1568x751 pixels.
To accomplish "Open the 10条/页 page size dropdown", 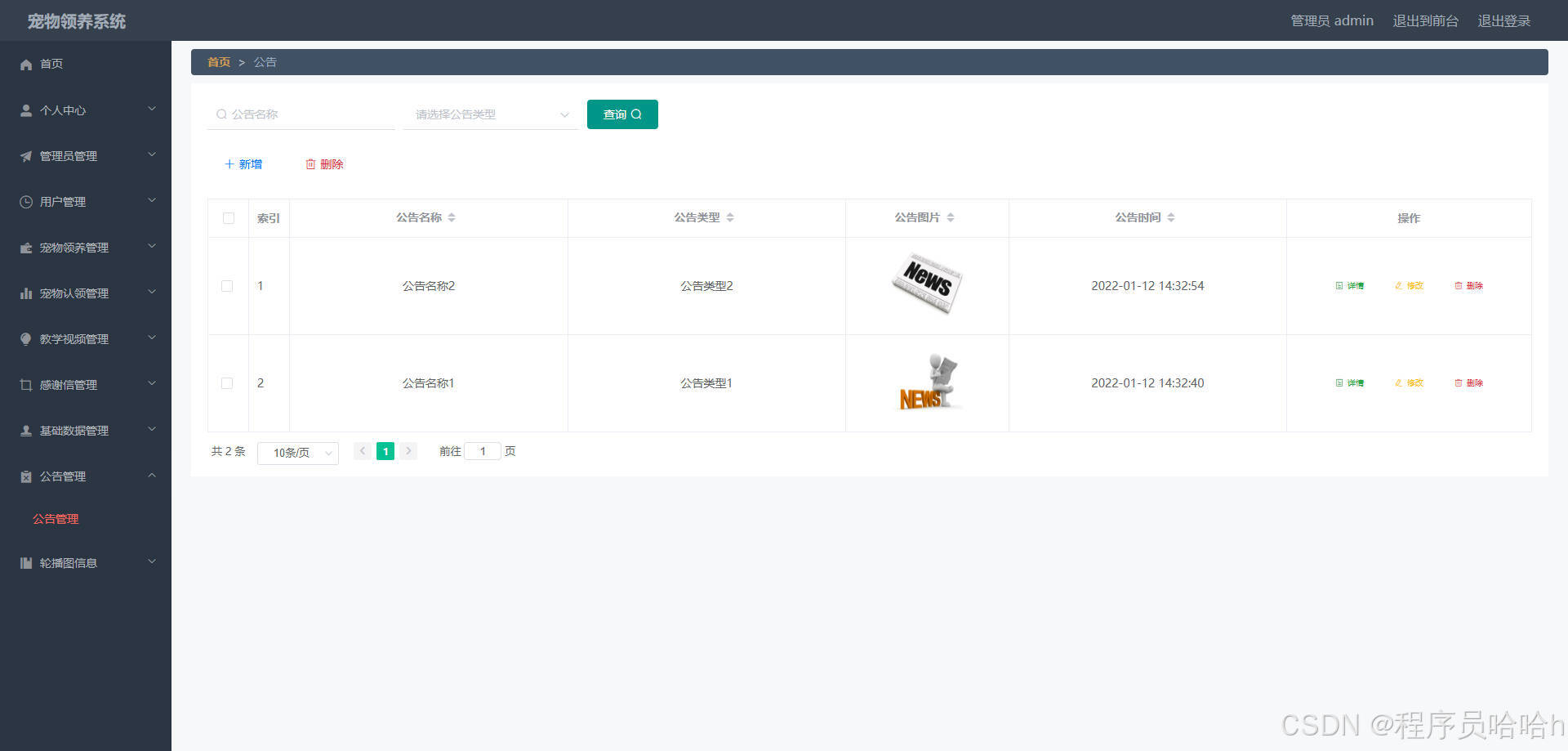I will pyautogui.click(x=298, y=453).
